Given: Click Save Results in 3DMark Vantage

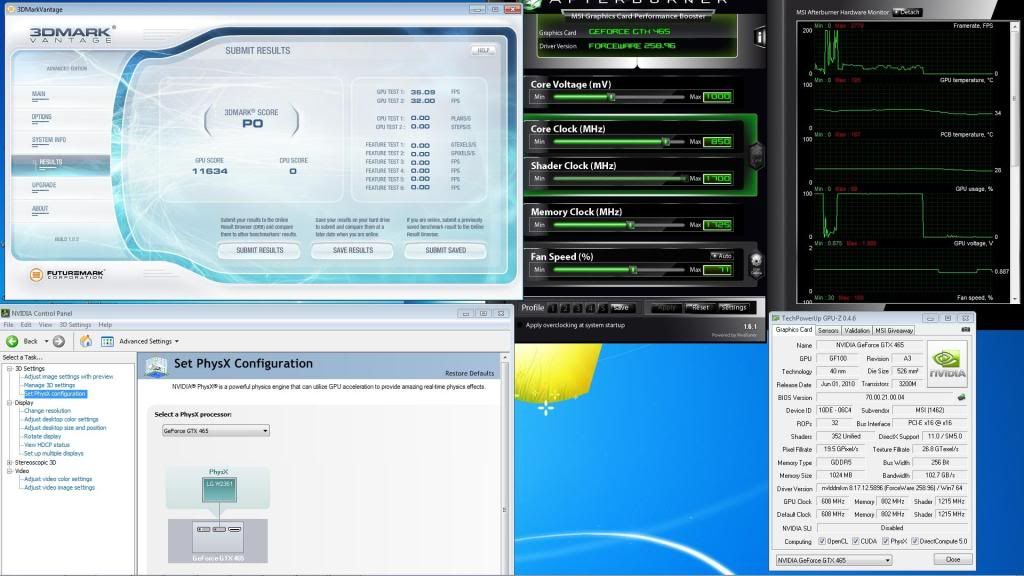Looking at the screenshot, I should [353, 250].
